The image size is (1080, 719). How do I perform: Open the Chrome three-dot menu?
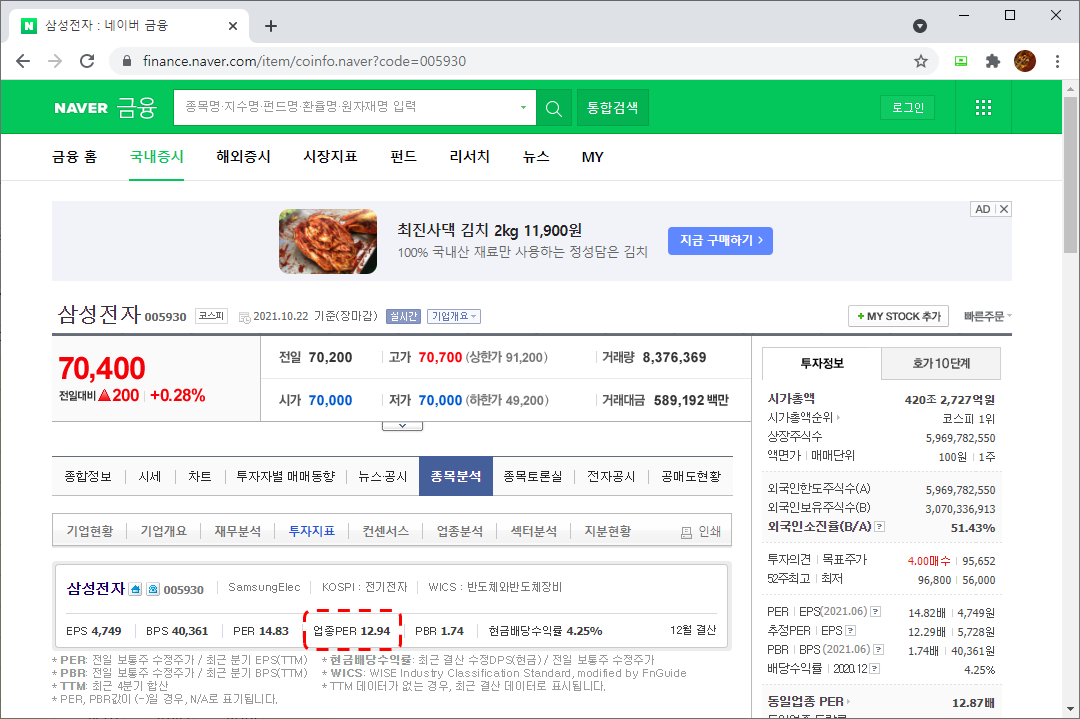click(1057, 61)
